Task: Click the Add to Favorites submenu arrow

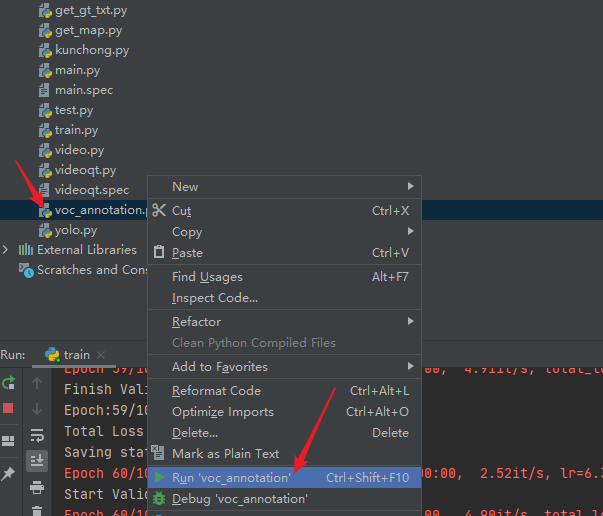Action: pos(410,366)
